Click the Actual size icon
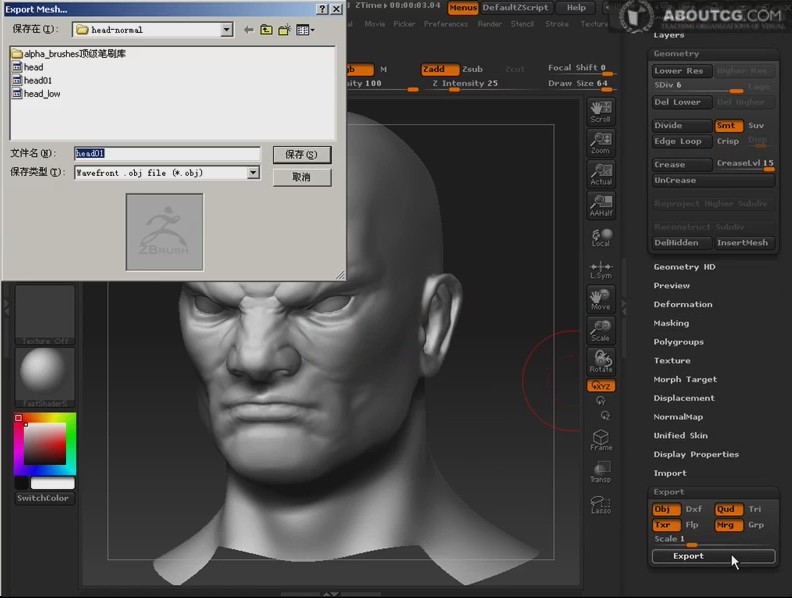Viewport: 792px width, 598px height. 601,174
